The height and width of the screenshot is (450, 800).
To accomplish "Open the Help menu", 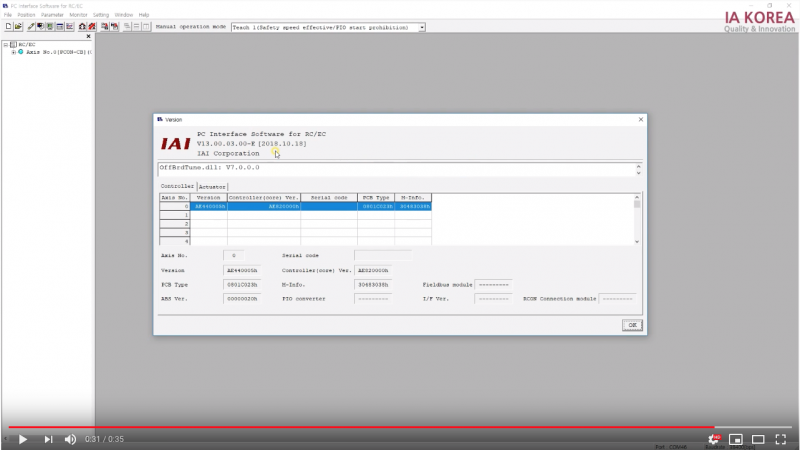I will tap(144, 15).
